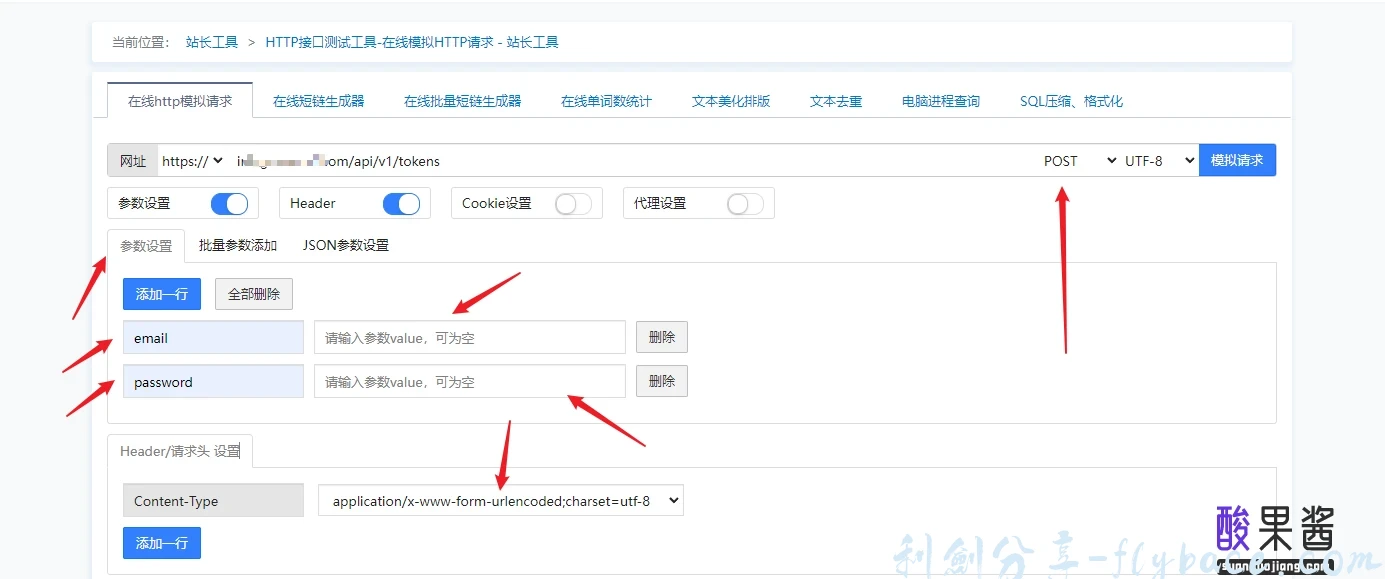Disable the Header toggle
Image resolution: width=1385 pixels, height=579 pixels.
[401, 203]
